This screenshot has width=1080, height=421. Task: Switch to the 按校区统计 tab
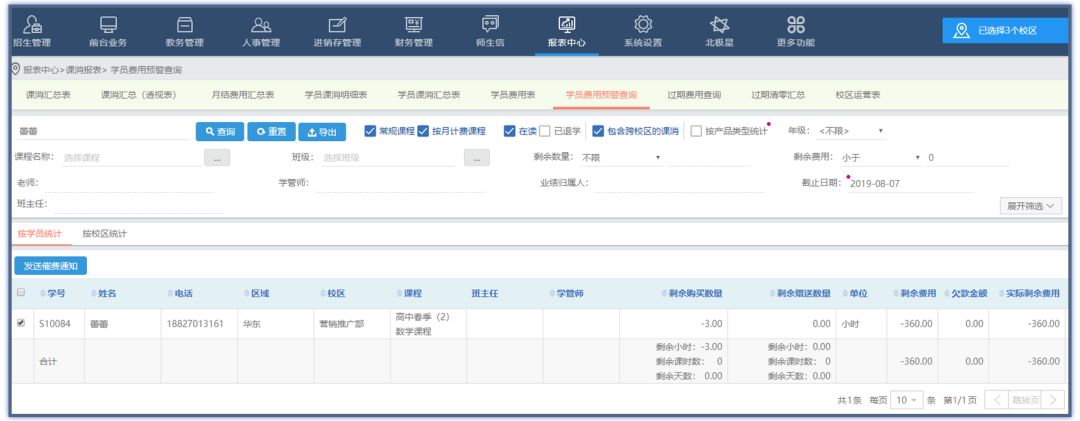coord(104,234)
